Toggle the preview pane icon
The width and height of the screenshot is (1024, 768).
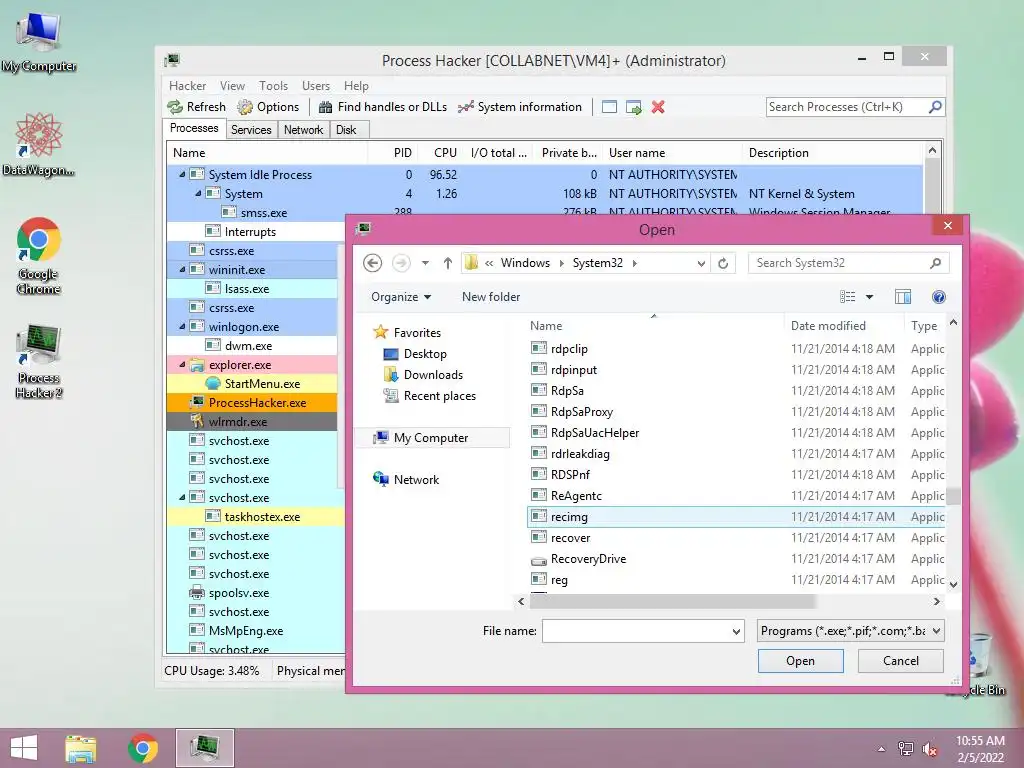[903, 297]
